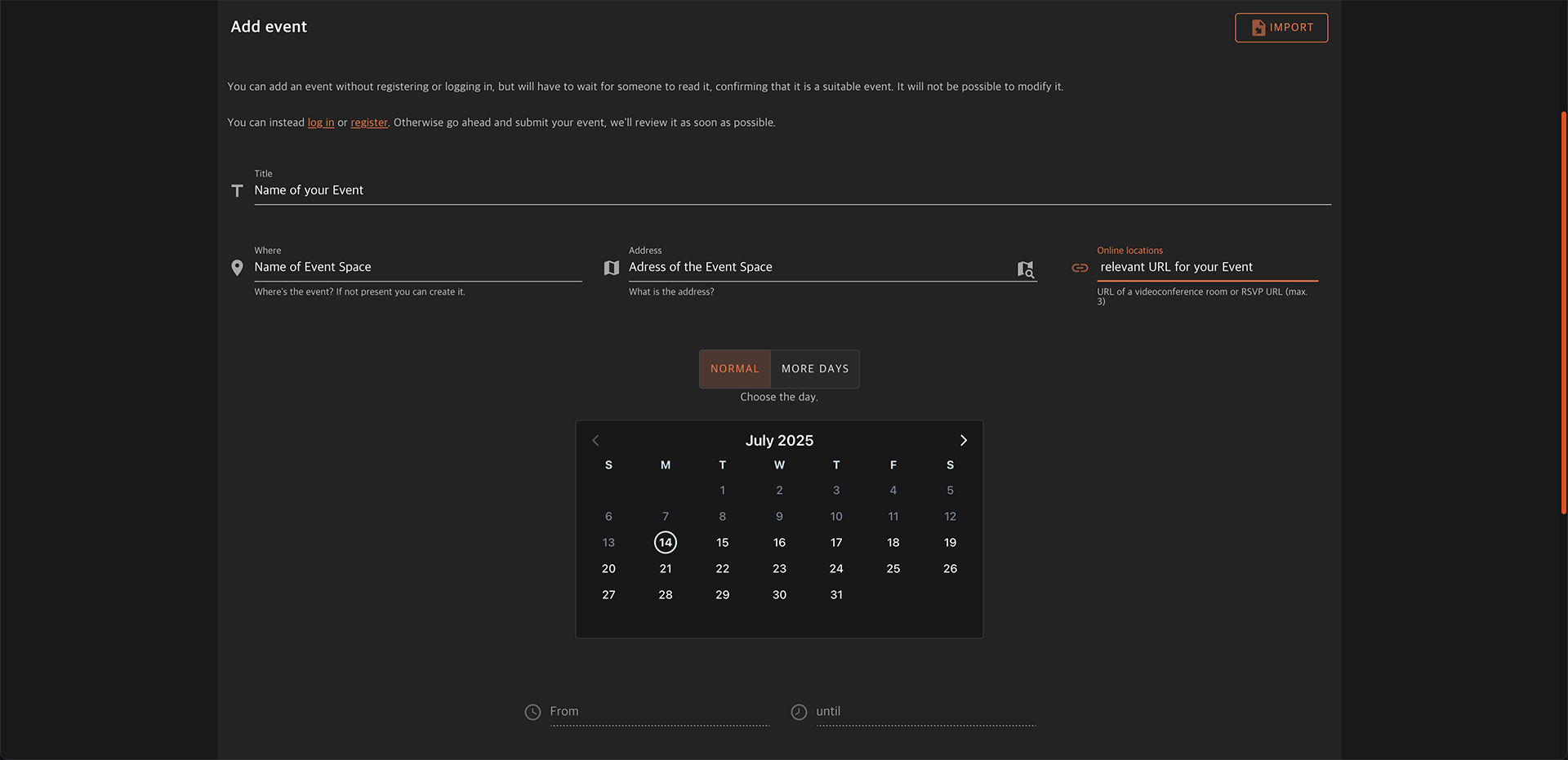This screenshot has width=1568, height=760.
Task: Open the until time picker field
Action: (x=925, y=712)
